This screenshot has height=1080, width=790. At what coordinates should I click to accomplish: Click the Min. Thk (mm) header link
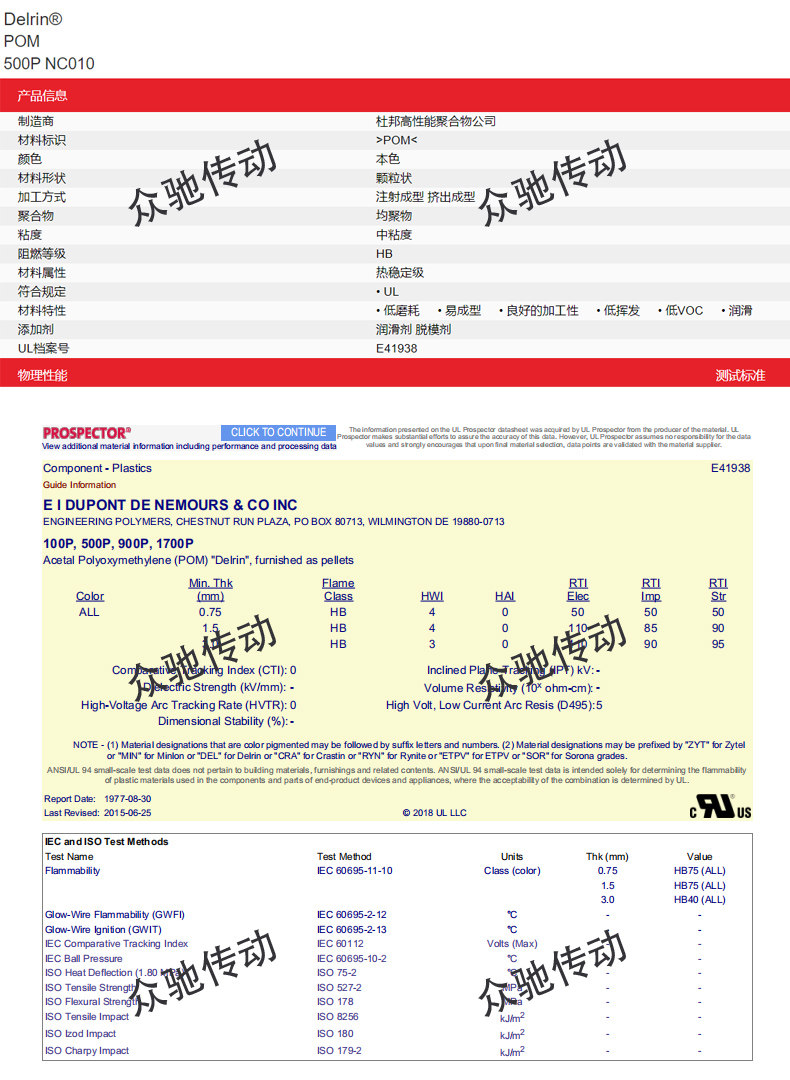pos(211,590)
